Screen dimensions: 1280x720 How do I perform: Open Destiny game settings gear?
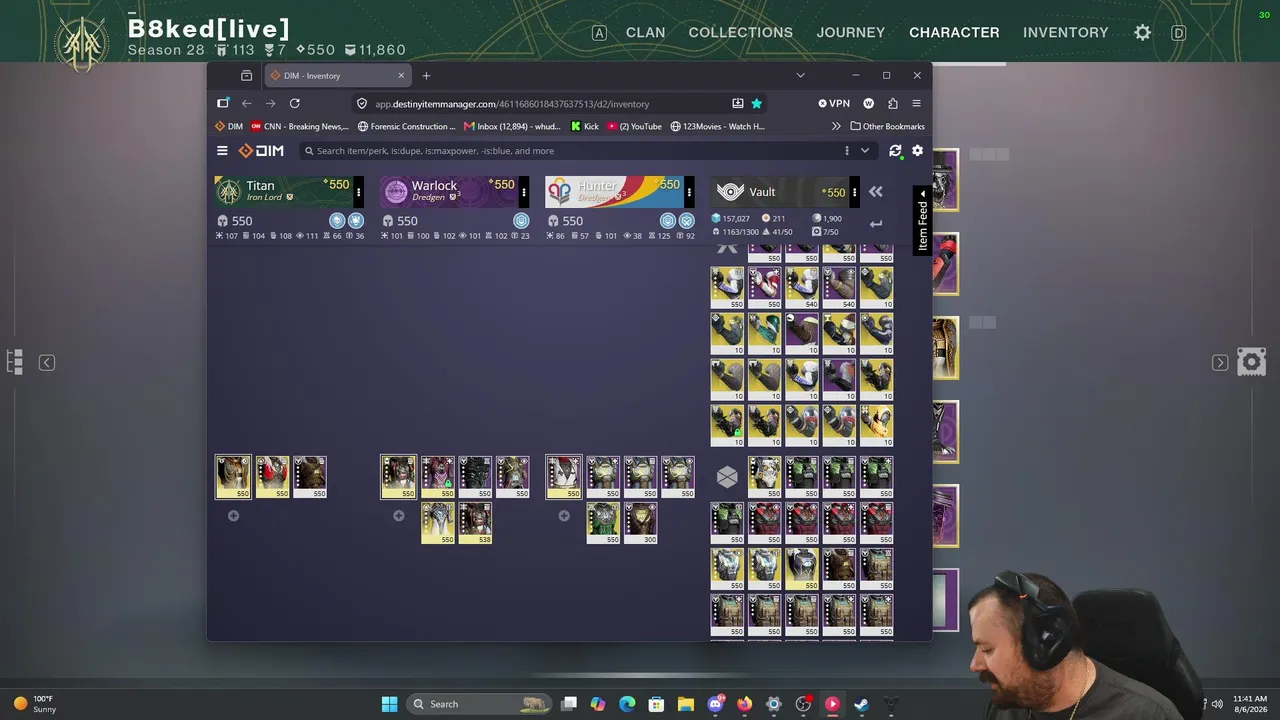click(x=1143, y=32)
